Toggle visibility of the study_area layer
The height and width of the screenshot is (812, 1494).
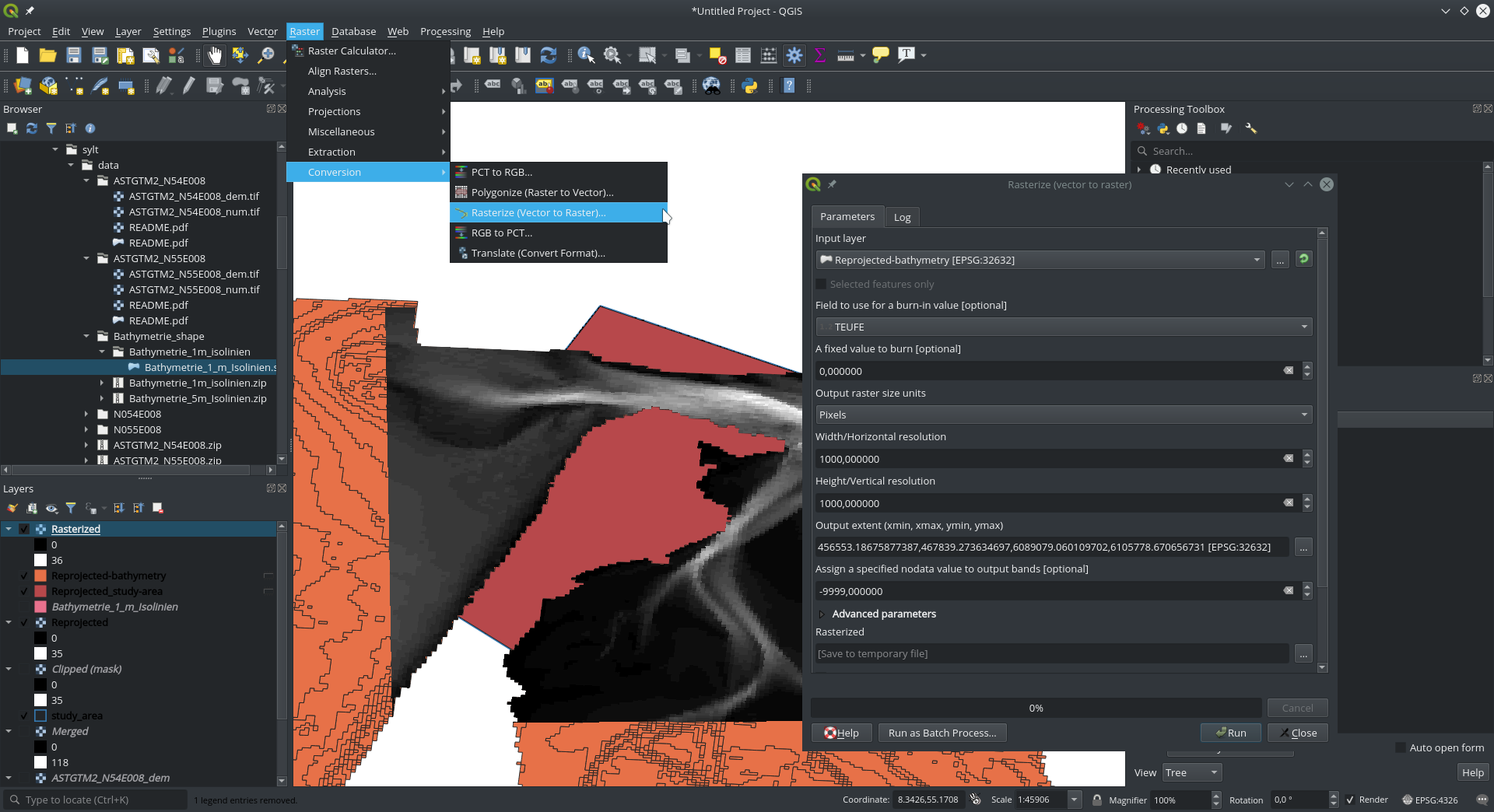[x=24, y=716]
